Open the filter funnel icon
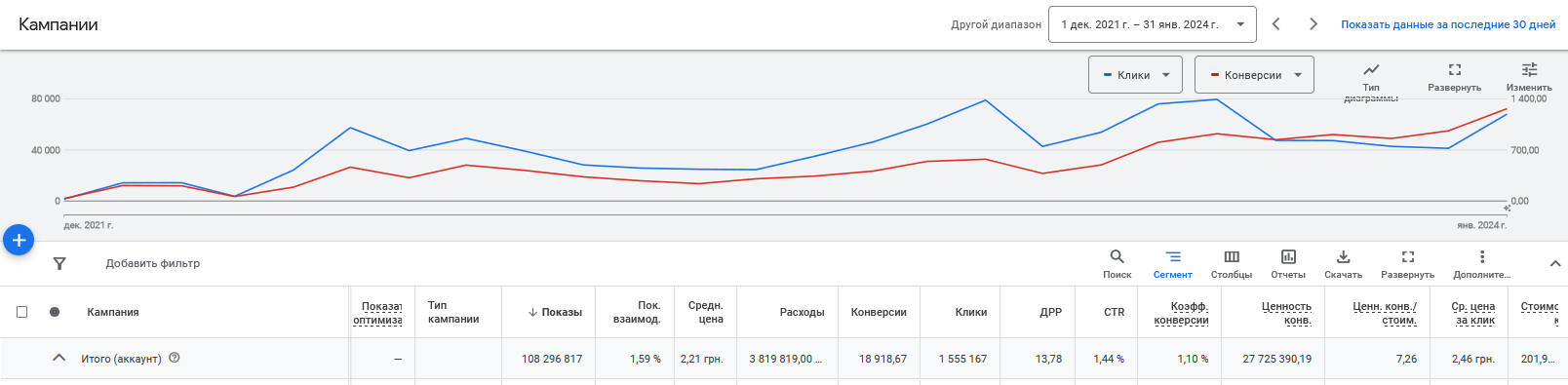Screen dimensions: 1568x385 point(59,263)
